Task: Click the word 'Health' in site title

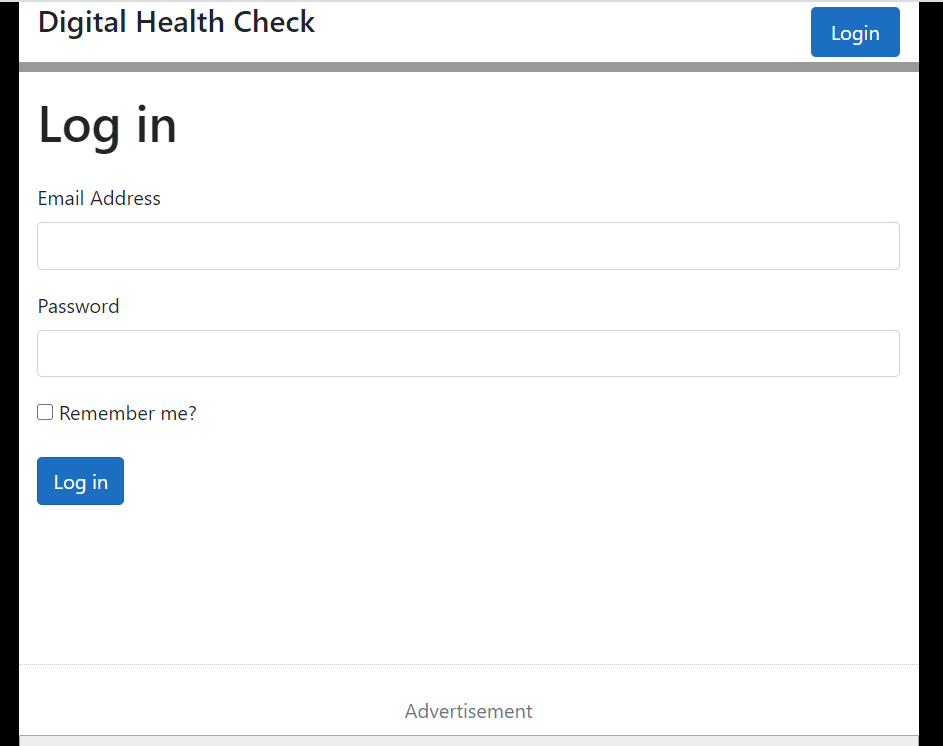Action: [x=180, y=22]
